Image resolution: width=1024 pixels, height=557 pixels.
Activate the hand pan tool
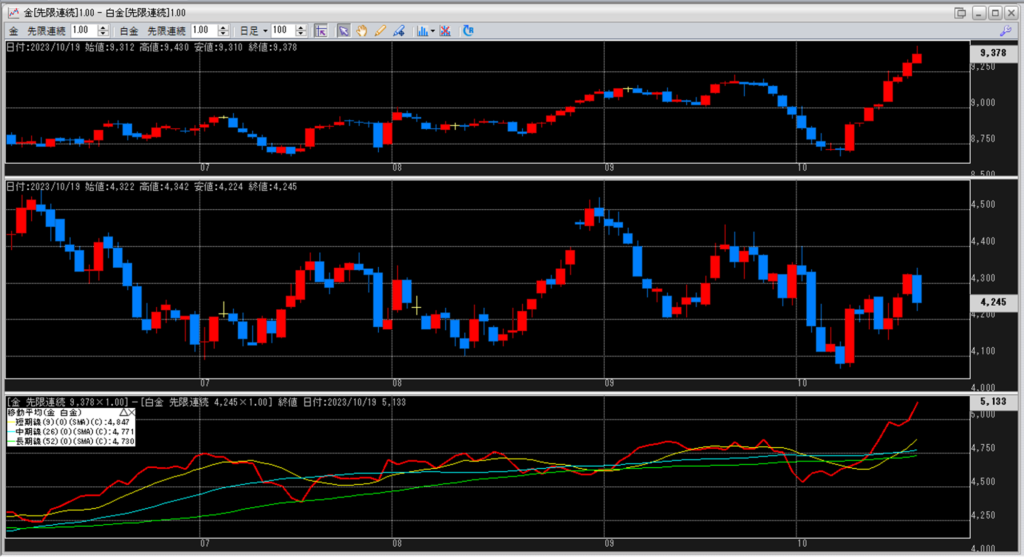tap(361, 31)
